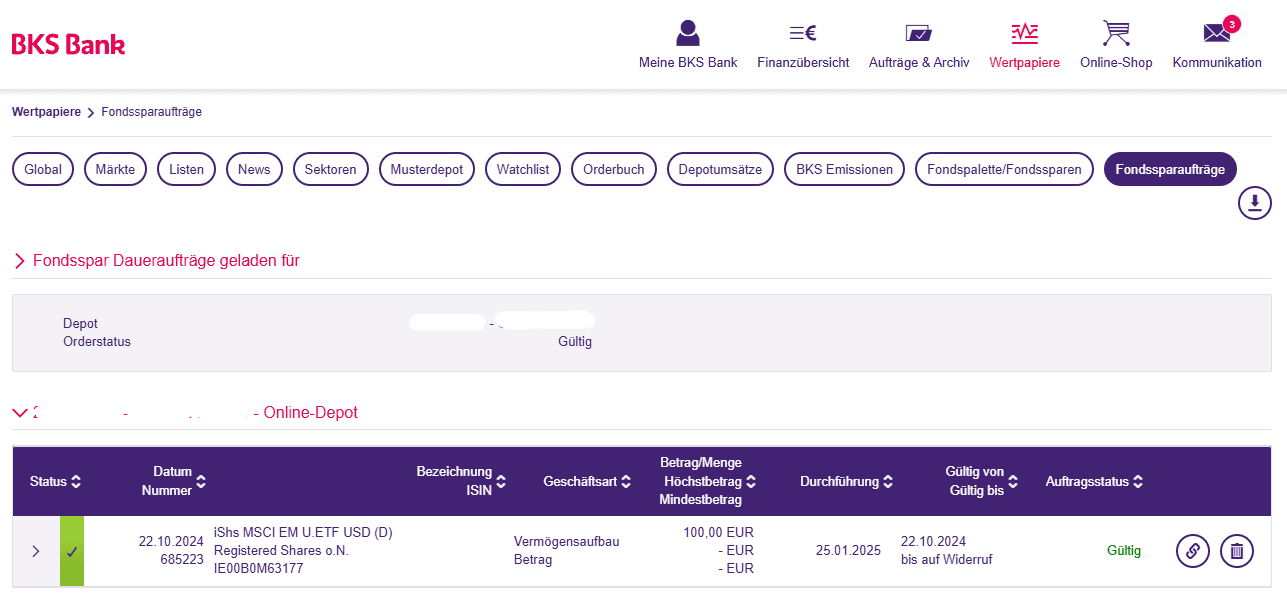The height and width of the screenshot is (608, 1287).
Task: Click the Depot label in filter box
Action: point(80,324)
